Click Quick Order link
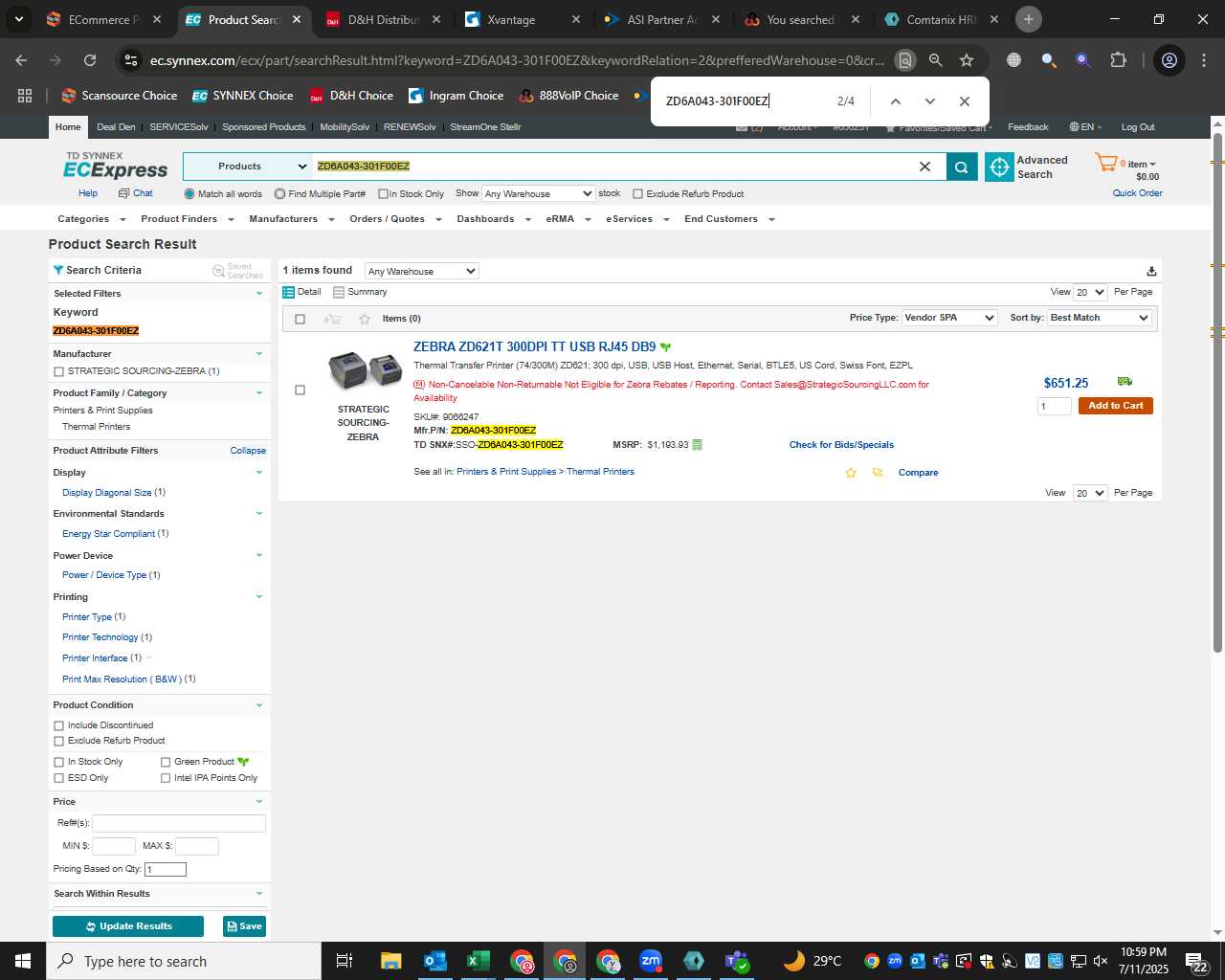The width and height of the screenshot is (1225, 980). [x=1137, y=193]
